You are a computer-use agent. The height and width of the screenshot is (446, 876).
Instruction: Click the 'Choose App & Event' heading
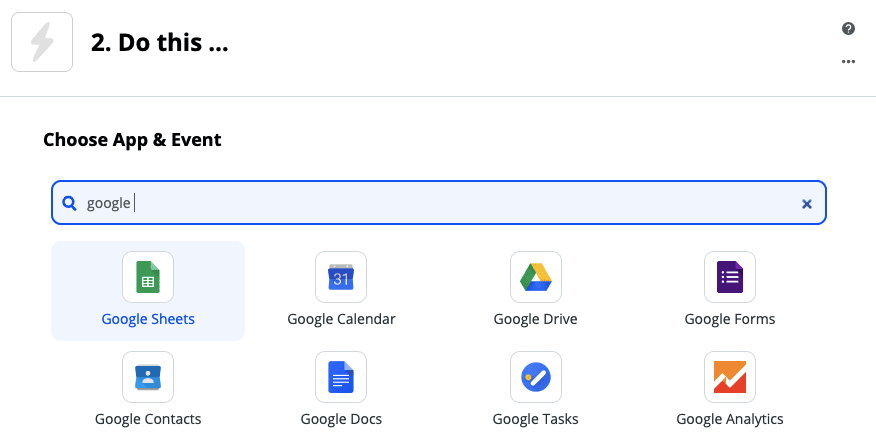[132, 140]
